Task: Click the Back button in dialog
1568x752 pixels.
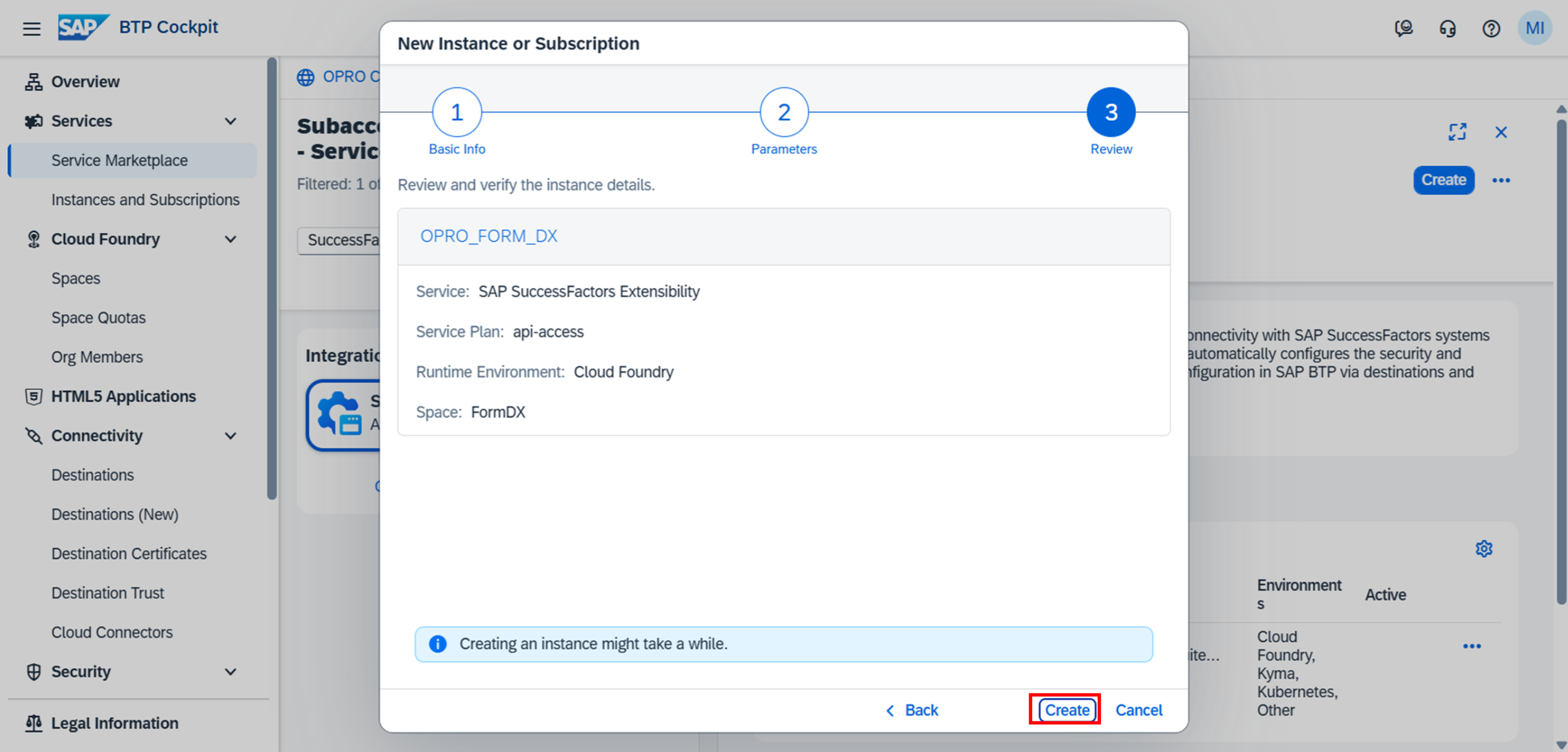Action: pyautogui.click(x=912, y=710)
